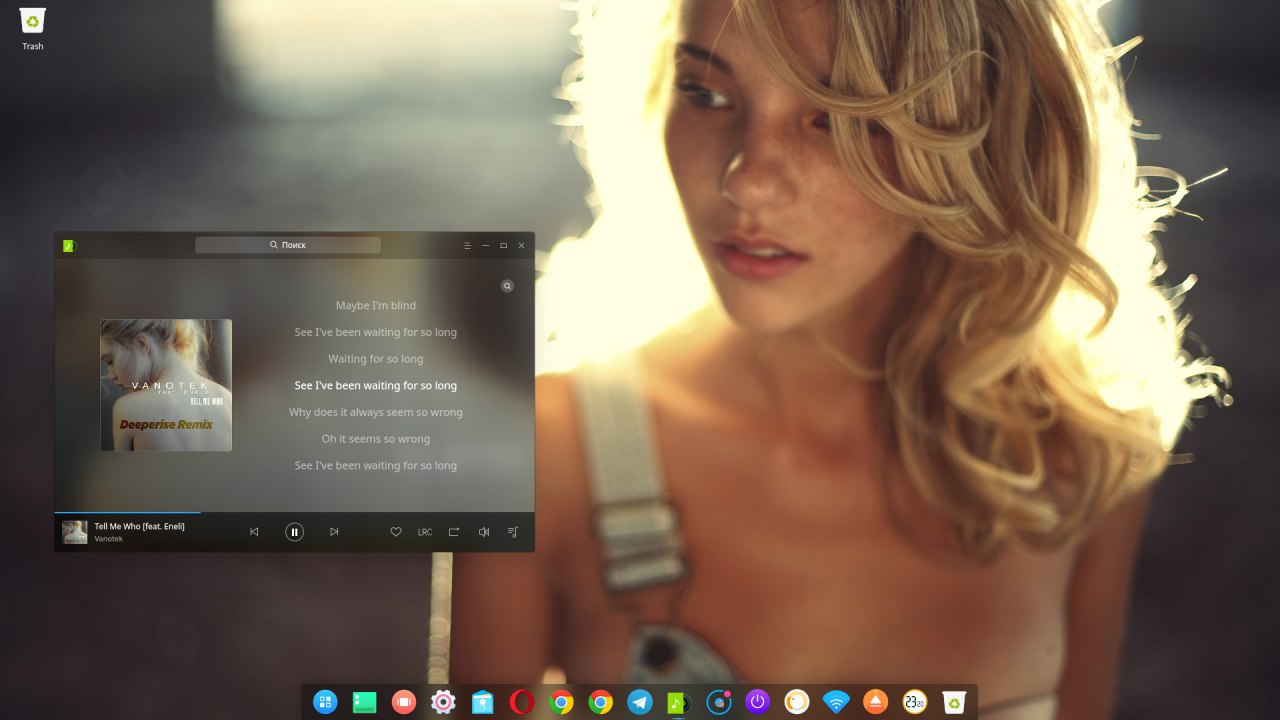The width and height of the screenshot is (1280, 720).
Task: Pause the currently playing song
Action: click(x=294, y=532)
